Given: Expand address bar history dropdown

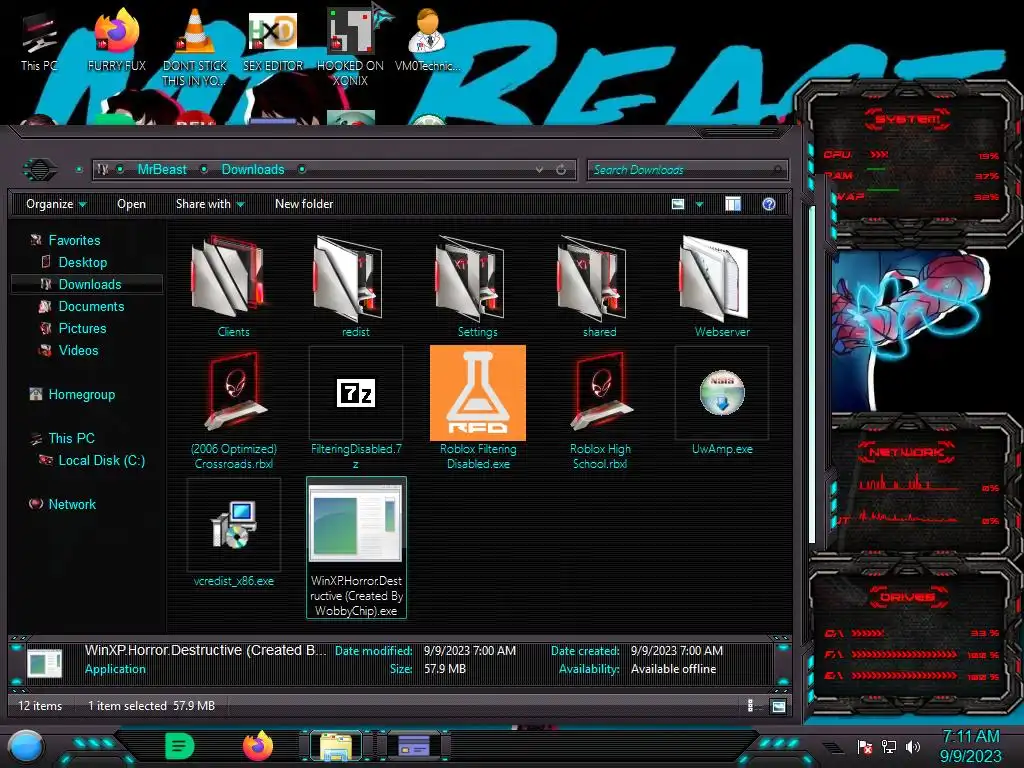Looking at the screenshot, I should (539, 170).
